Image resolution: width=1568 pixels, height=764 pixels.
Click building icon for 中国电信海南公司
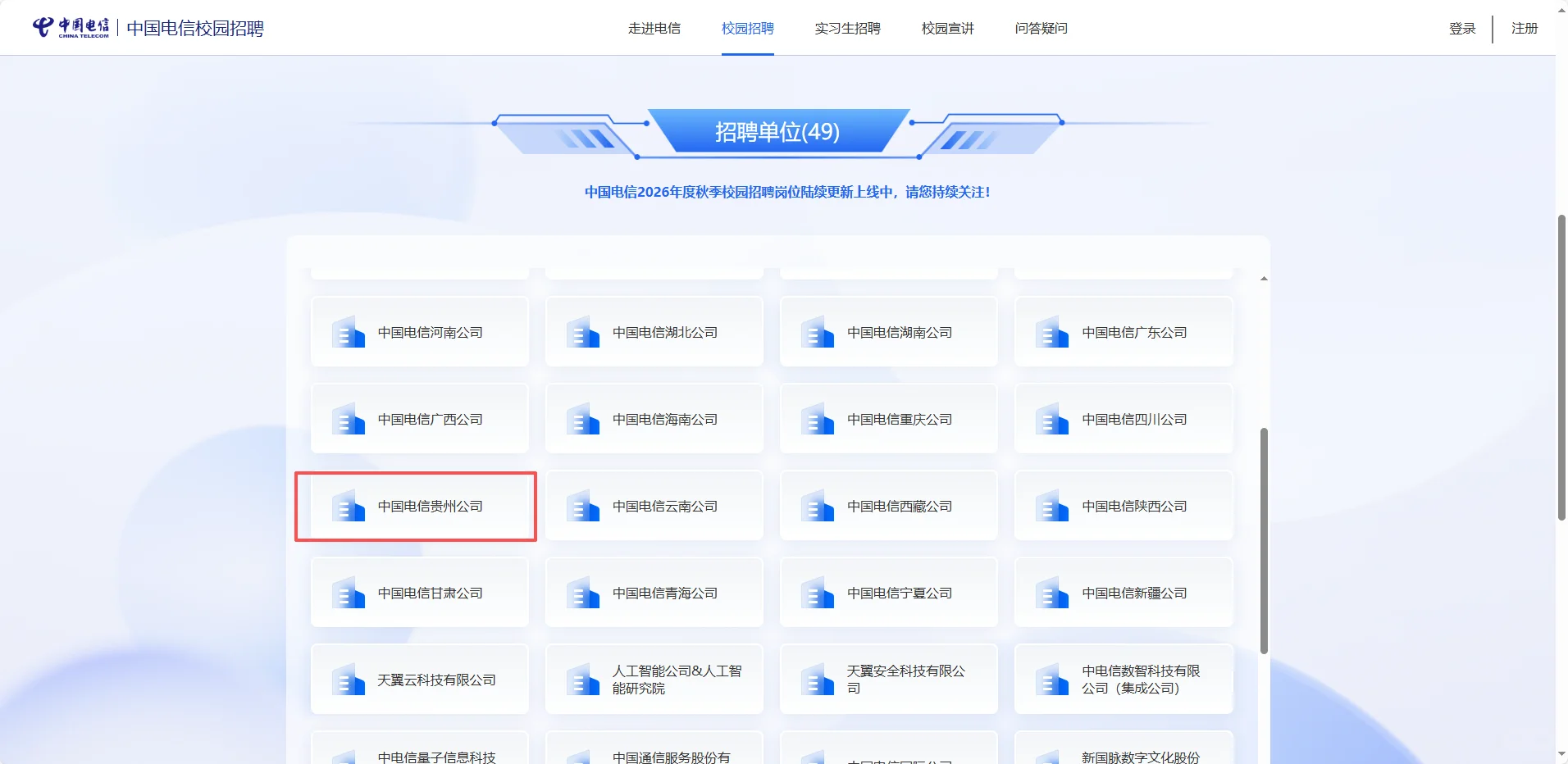pos(583,419)
